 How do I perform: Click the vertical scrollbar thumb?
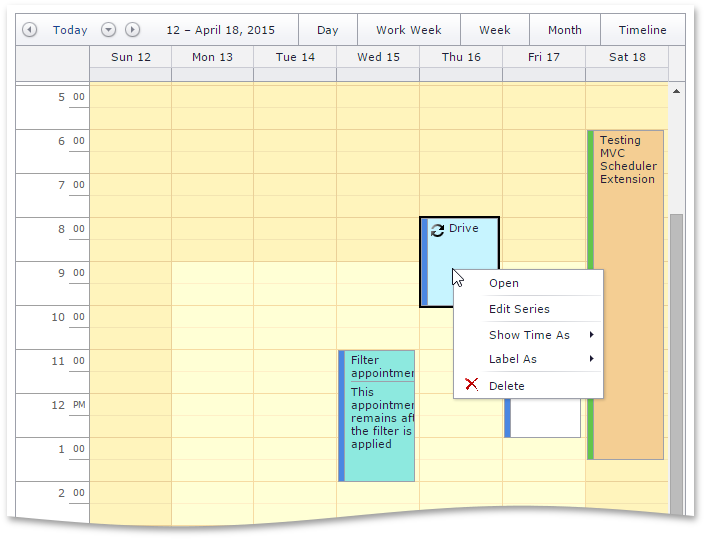coord(676,363)
